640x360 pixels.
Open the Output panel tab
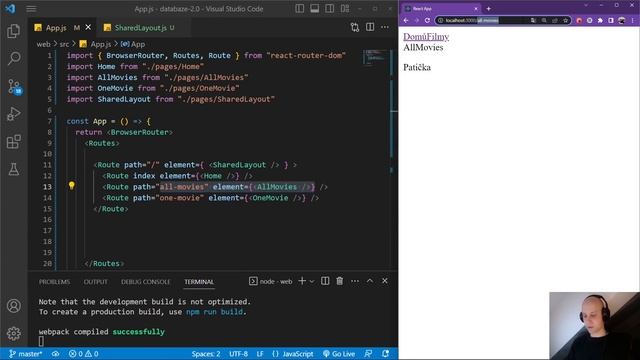coord(96,282)
